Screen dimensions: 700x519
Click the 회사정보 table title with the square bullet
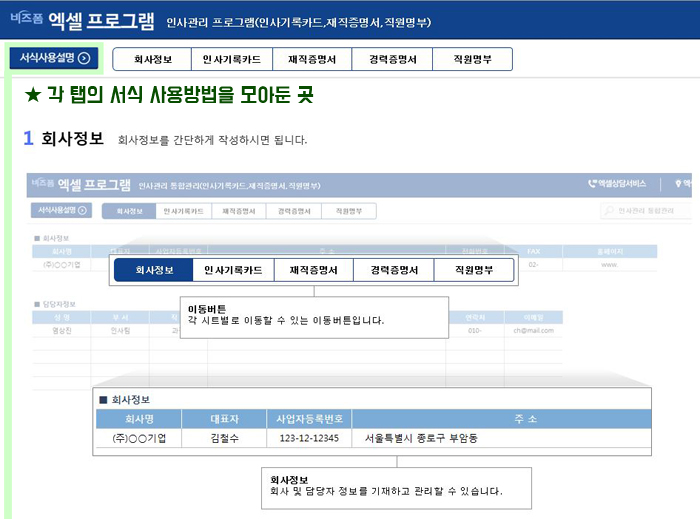[125, 399]
